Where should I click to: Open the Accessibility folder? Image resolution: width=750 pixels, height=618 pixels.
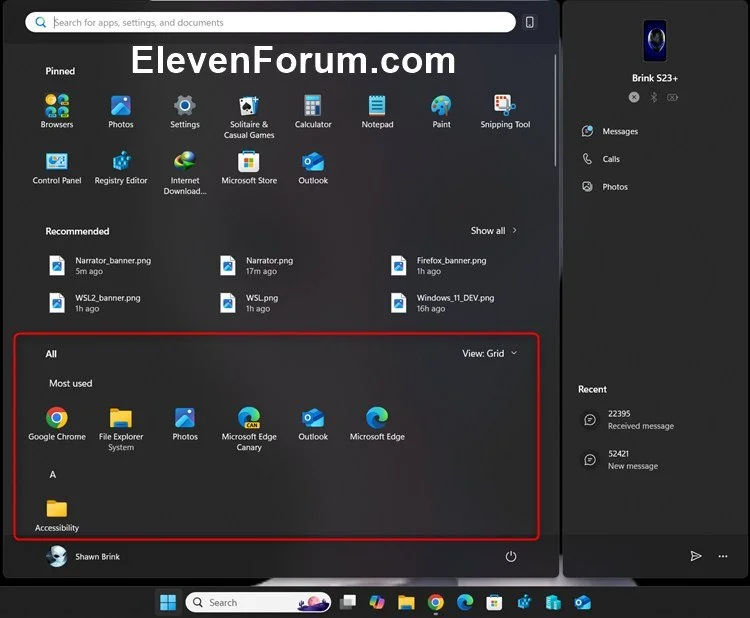tap(57, 515)
